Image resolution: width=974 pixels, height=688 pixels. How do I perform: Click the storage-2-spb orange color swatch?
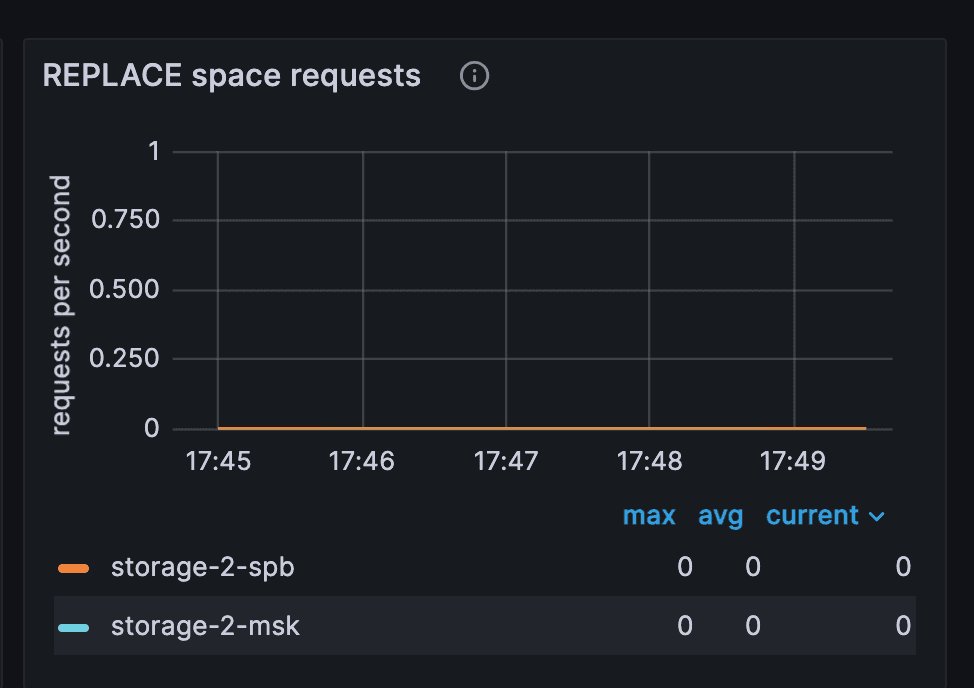click(x=73, y=568)
